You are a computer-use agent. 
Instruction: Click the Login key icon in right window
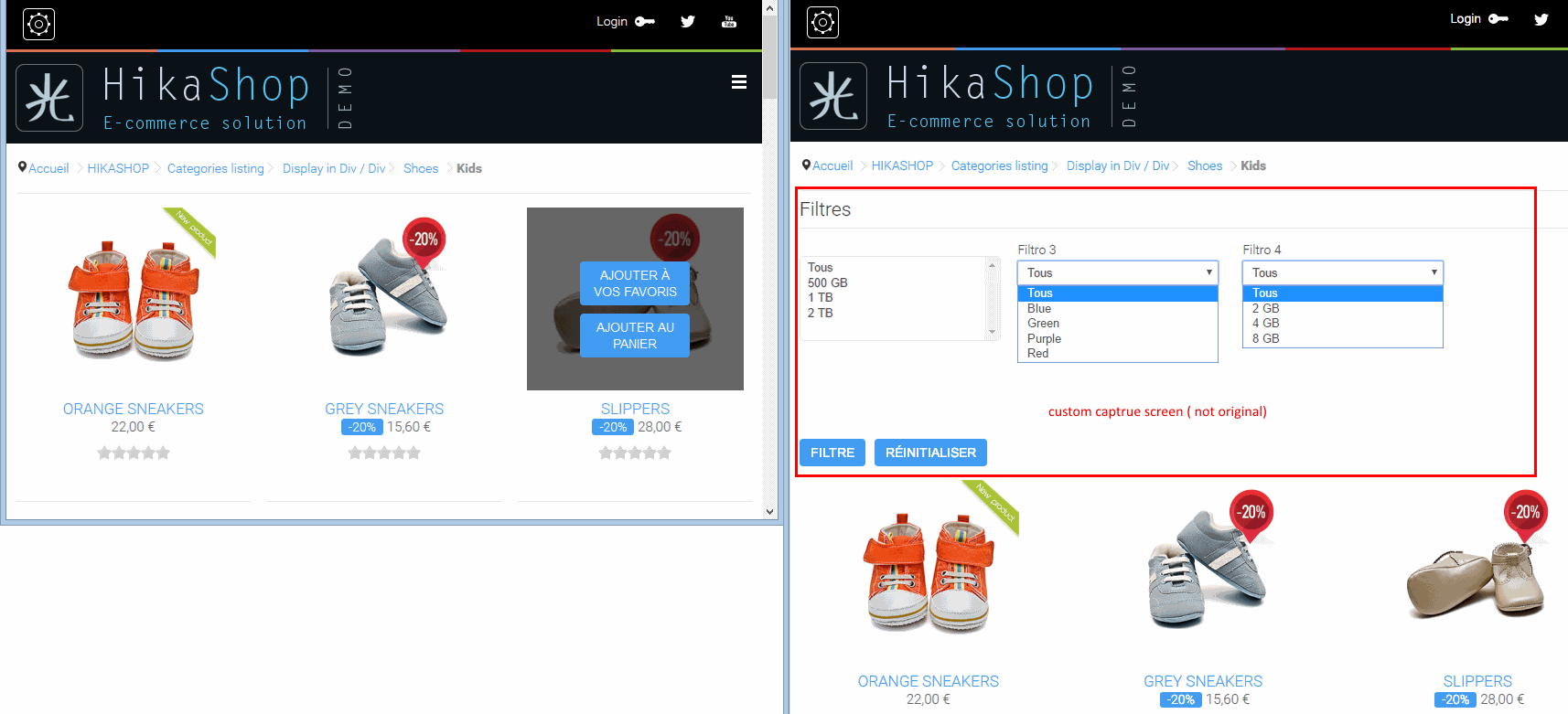pos(1498,18)
